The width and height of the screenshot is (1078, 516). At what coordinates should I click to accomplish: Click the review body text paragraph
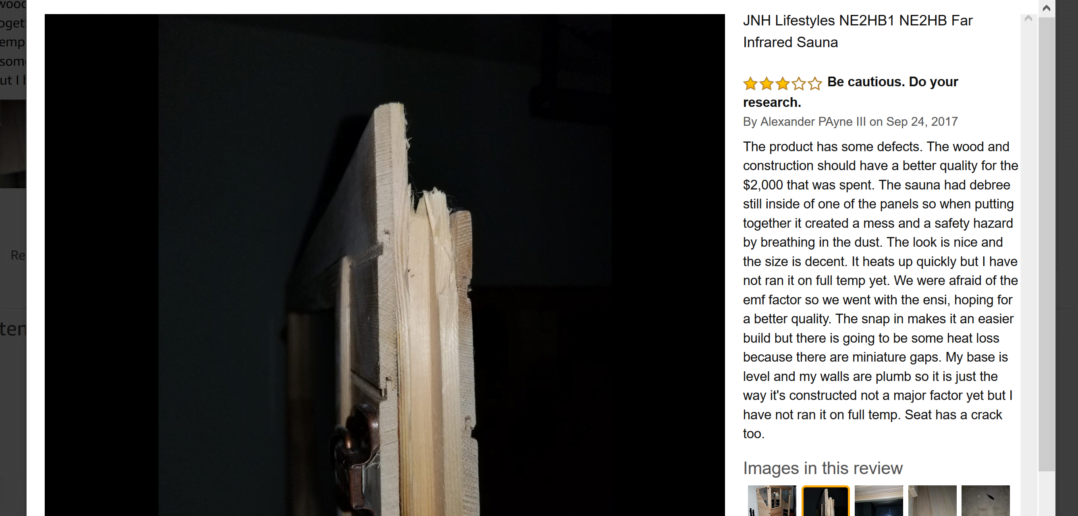881,290
